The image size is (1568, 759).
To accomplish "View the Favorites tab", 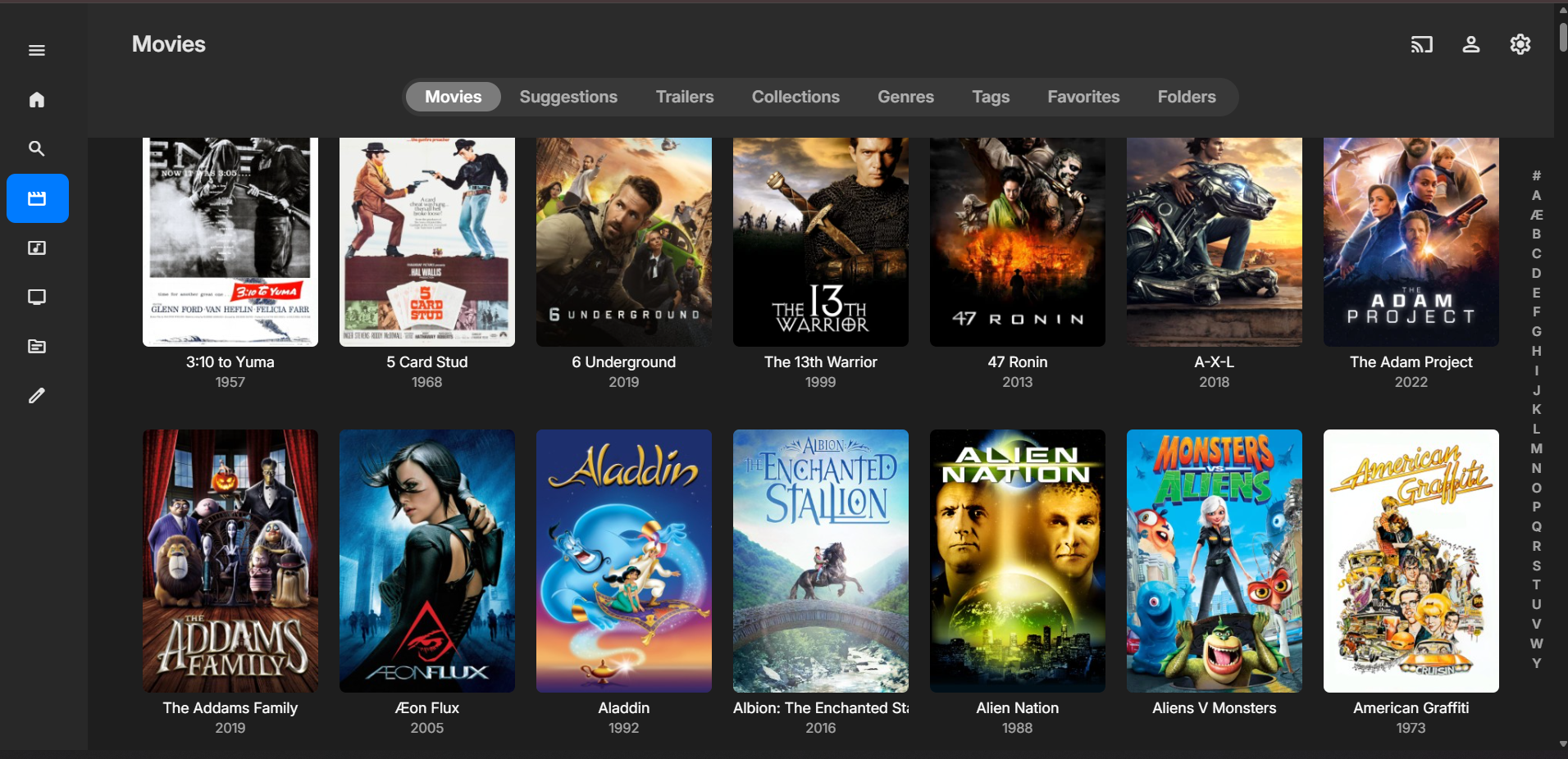I will tap(1083, 97).
